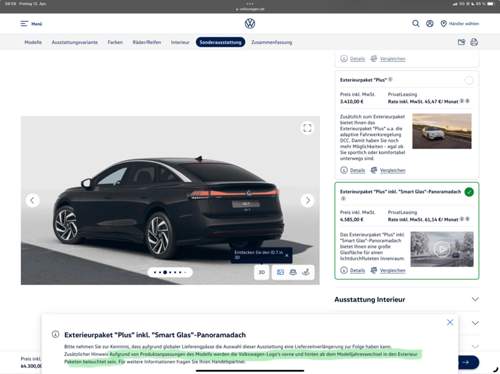Viewport: 500px width, 374px height.
Task: Show the previous car image with left arrow
Action: [32, 200]
